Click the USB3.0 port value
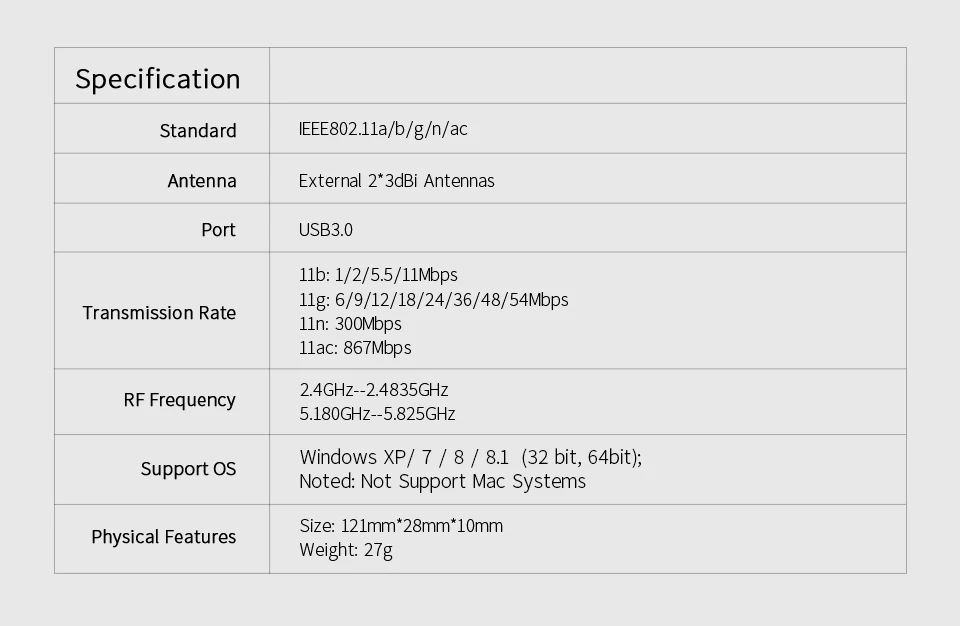 pos(326,230)
